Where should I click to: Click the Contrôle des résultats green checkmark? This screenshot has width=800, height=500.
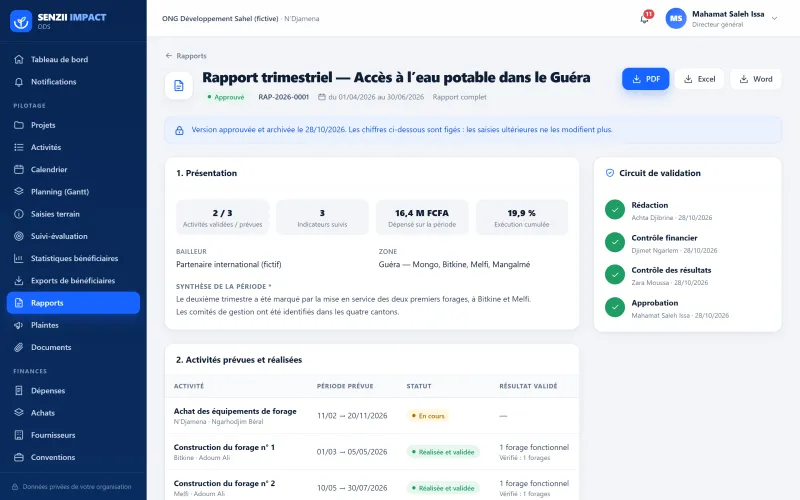pyautogui.click(x=615, y=274)
